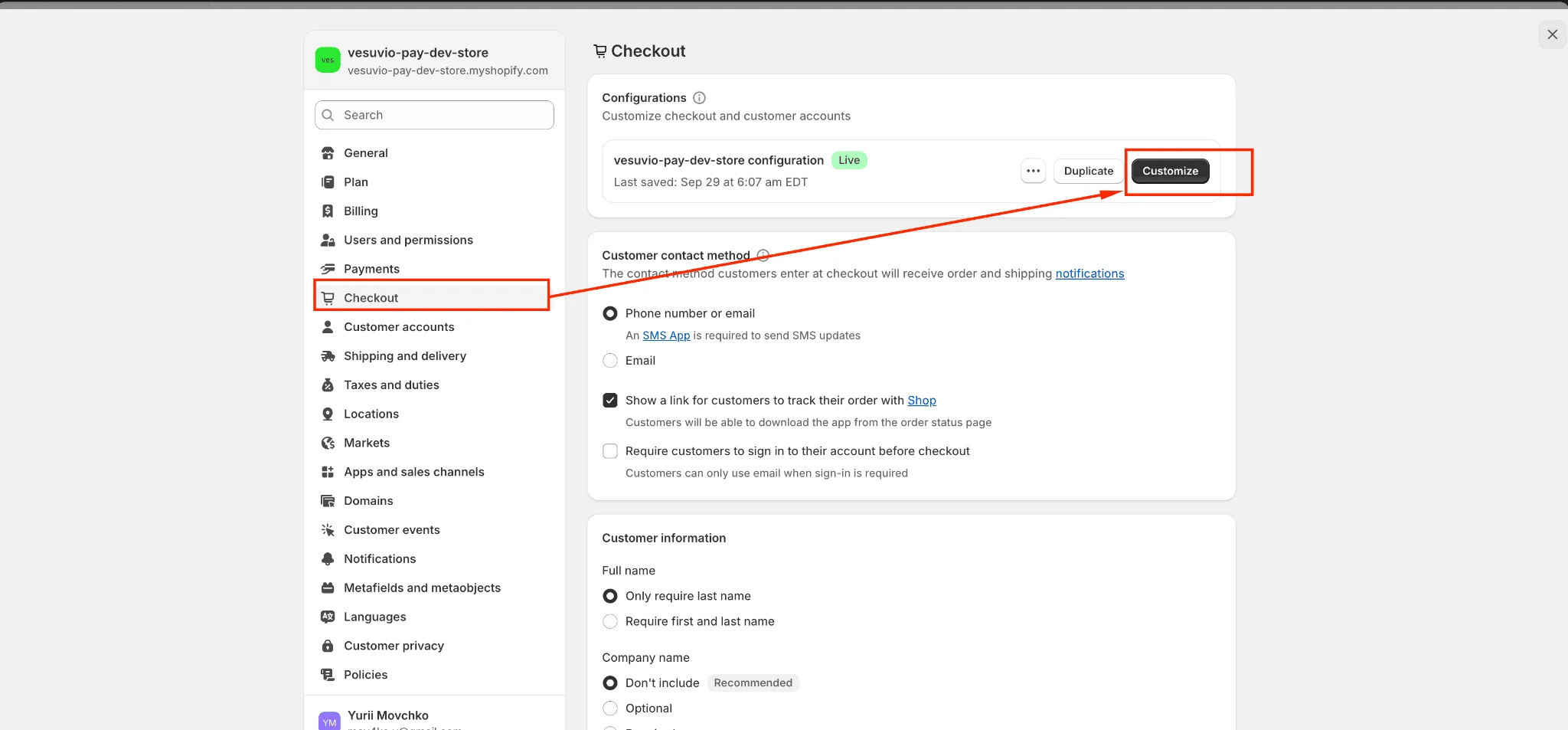
Task: Select Require first and last name
Action: click(x=610, y=621)
